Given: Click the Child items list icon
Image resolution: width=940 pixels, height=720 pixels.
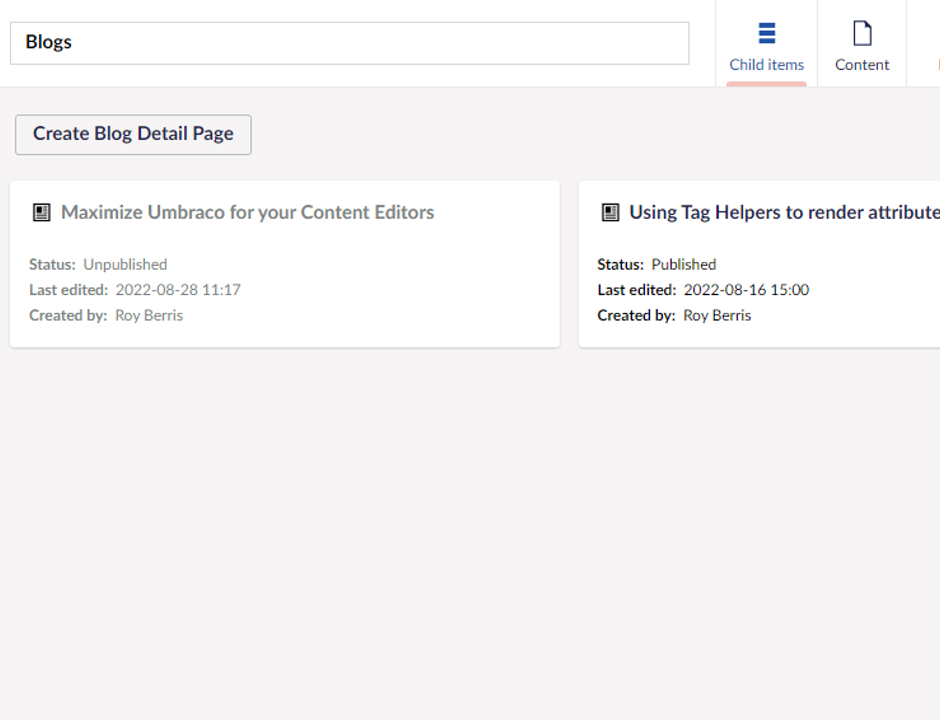Looking at the screenshot, I should click(767, 33).
